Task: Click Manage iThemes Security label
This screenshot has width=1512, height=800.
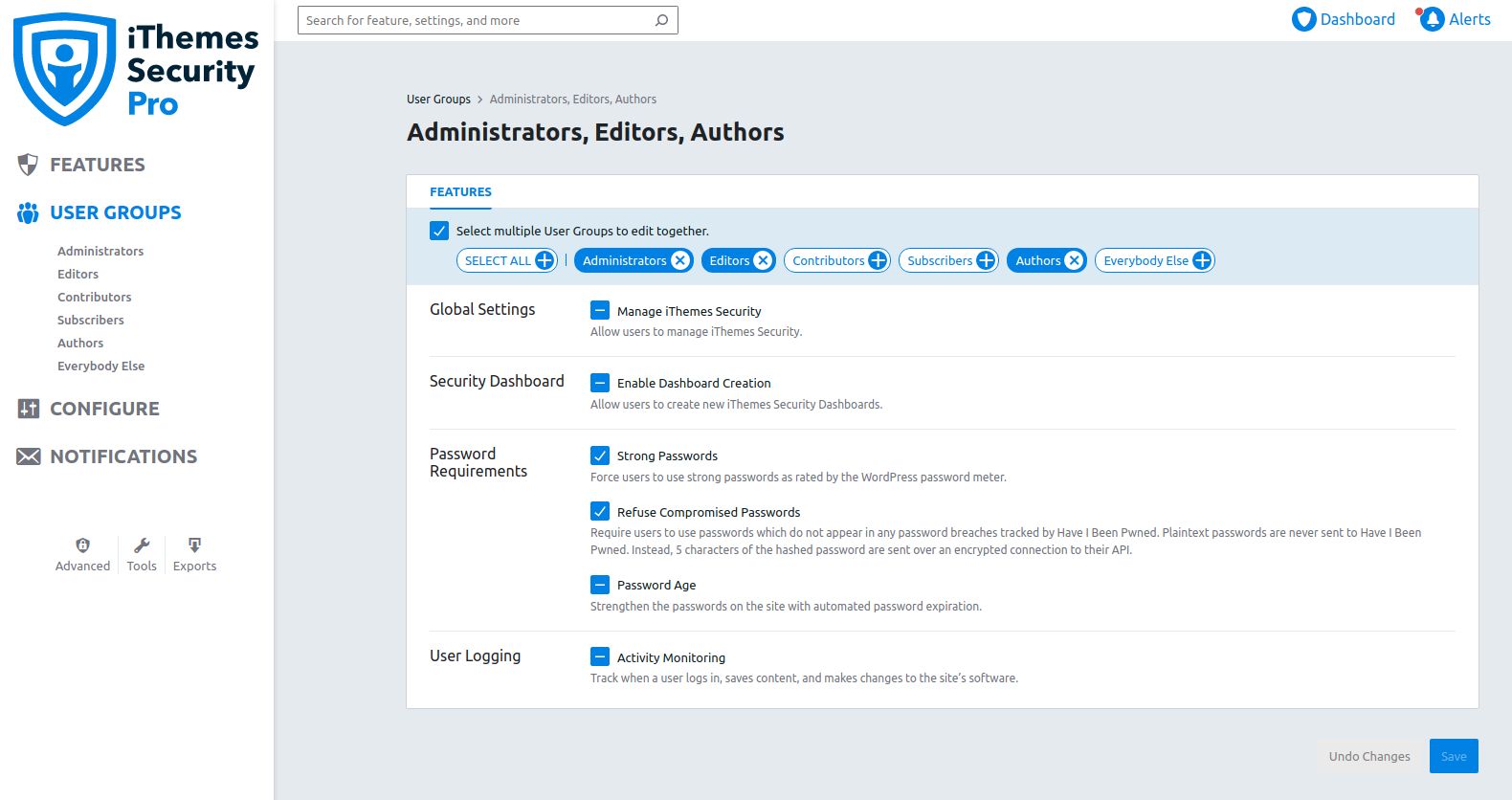Action: click(x=689, y=311)
